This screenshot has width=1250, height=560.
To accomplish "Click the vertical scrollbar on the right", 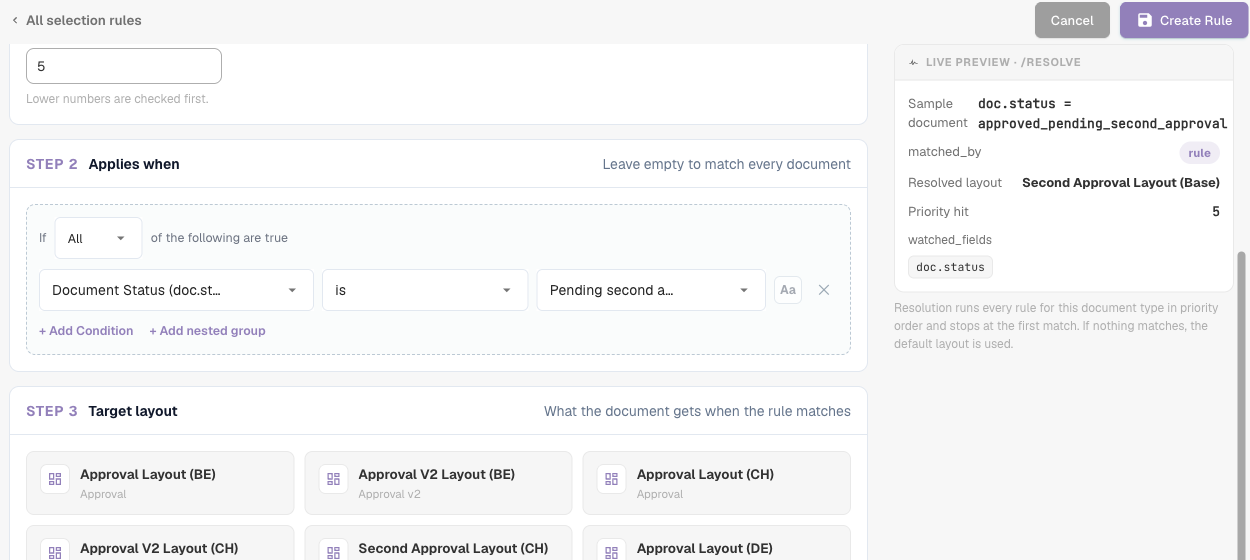I will pos(1243,400).
